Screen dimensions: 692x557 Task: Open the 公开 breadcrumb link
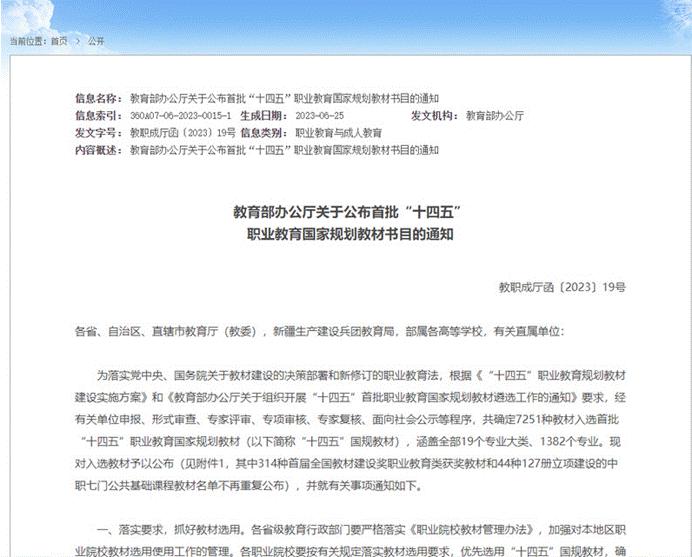tap(96, 41)
